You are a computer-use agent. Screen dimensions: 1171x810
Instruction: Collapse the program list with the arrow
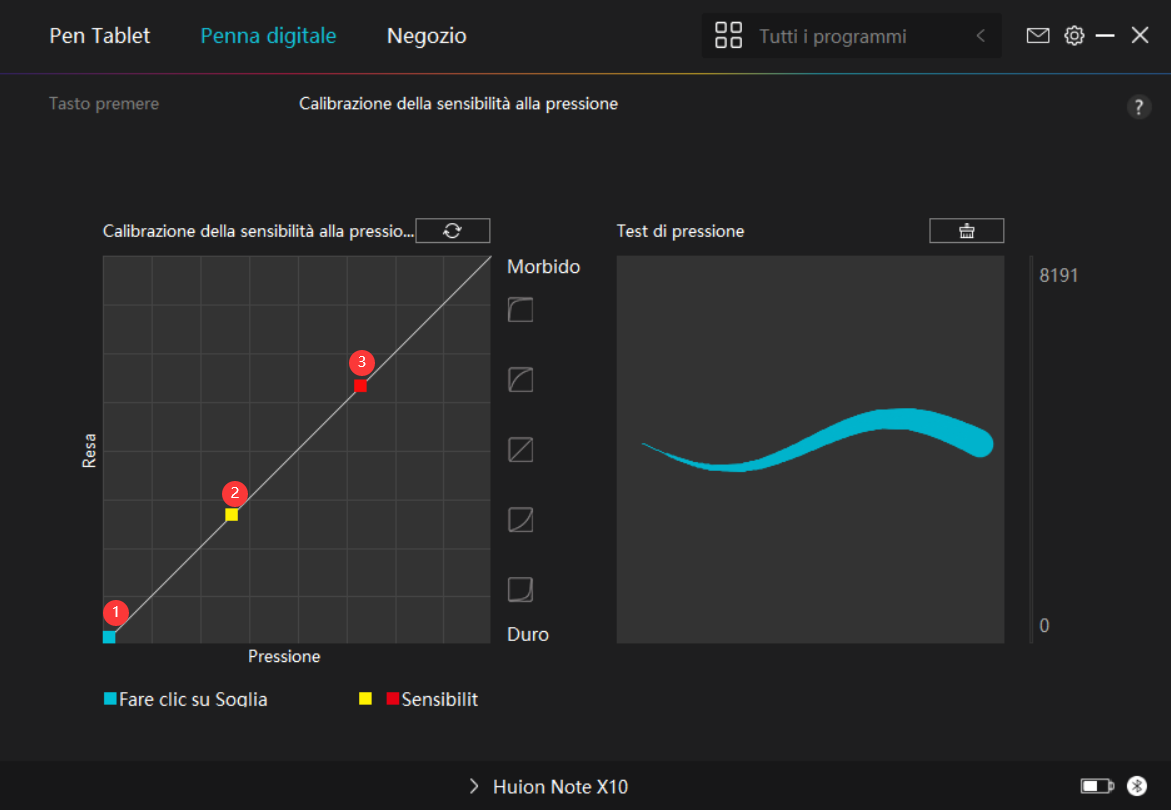click(x=981, y=37)
